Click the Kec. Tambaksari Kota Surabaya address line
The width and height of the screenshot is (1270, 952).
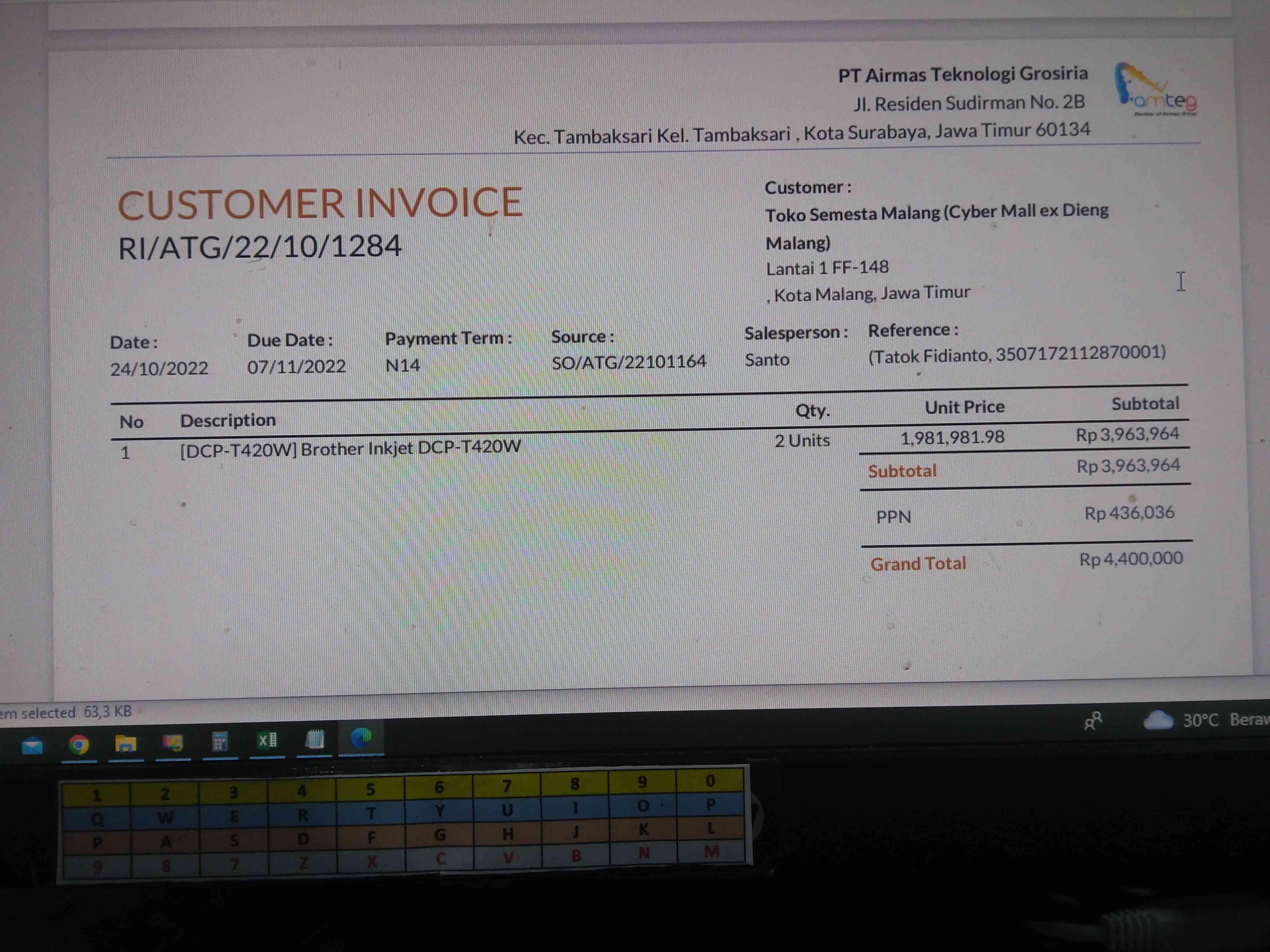[801, 134]
